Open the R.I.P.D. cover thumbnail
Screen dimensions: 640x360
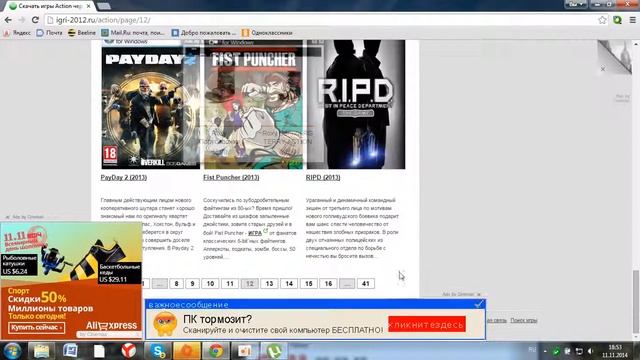356,104
